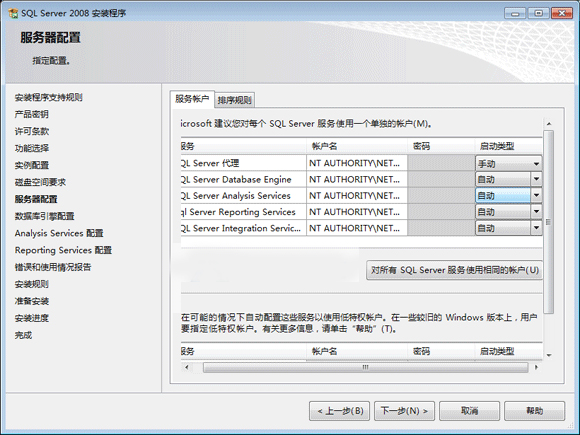Click account name cell for Integration Services
The height and width of the screenshot is (435, 580).
[357, 228]
